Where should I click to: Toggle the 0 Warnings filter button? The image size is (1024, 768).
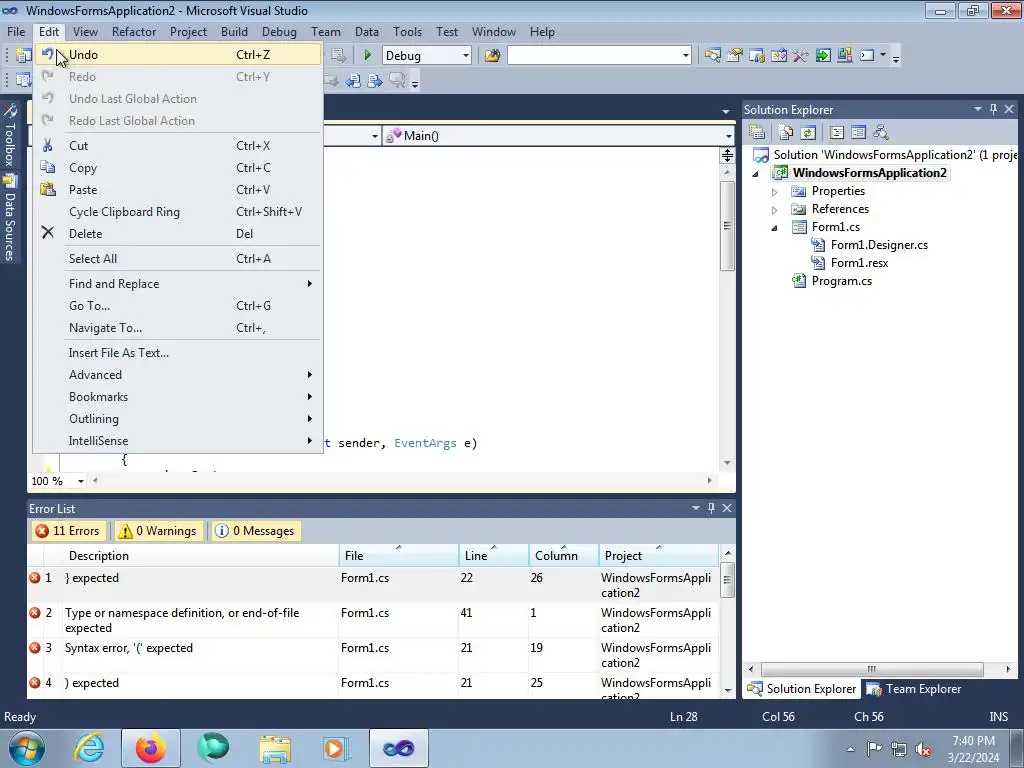(157, 531)
